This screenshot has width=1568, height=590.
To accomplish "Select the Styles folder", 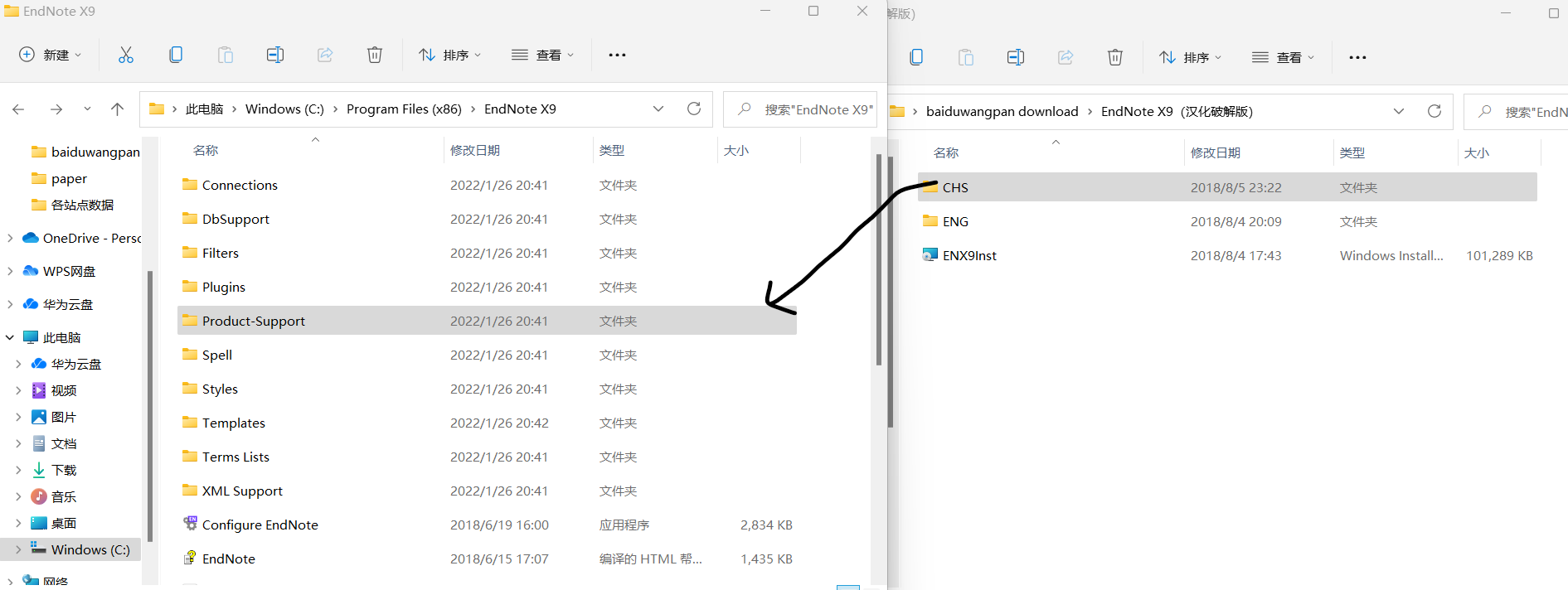I will coord(487,389).
